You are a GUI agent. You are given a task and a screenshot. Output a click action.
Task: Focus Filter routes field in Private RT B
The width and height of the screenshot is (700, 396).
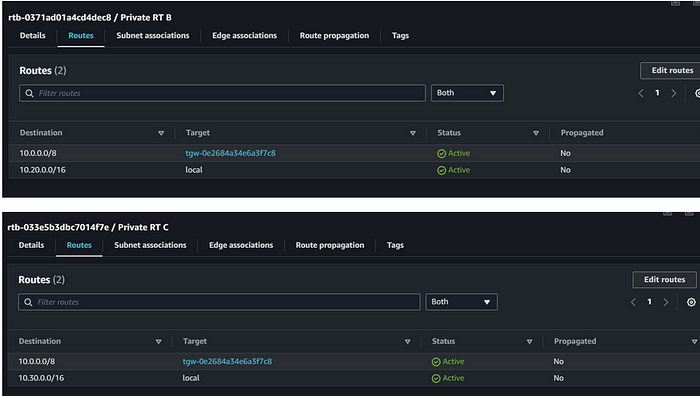222,93
